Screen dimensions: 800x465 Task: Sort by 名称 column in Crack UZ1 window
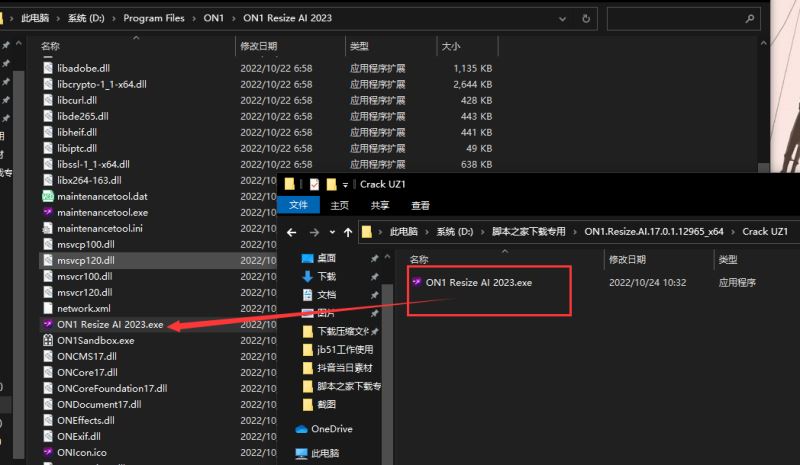[x=419, y=259]
